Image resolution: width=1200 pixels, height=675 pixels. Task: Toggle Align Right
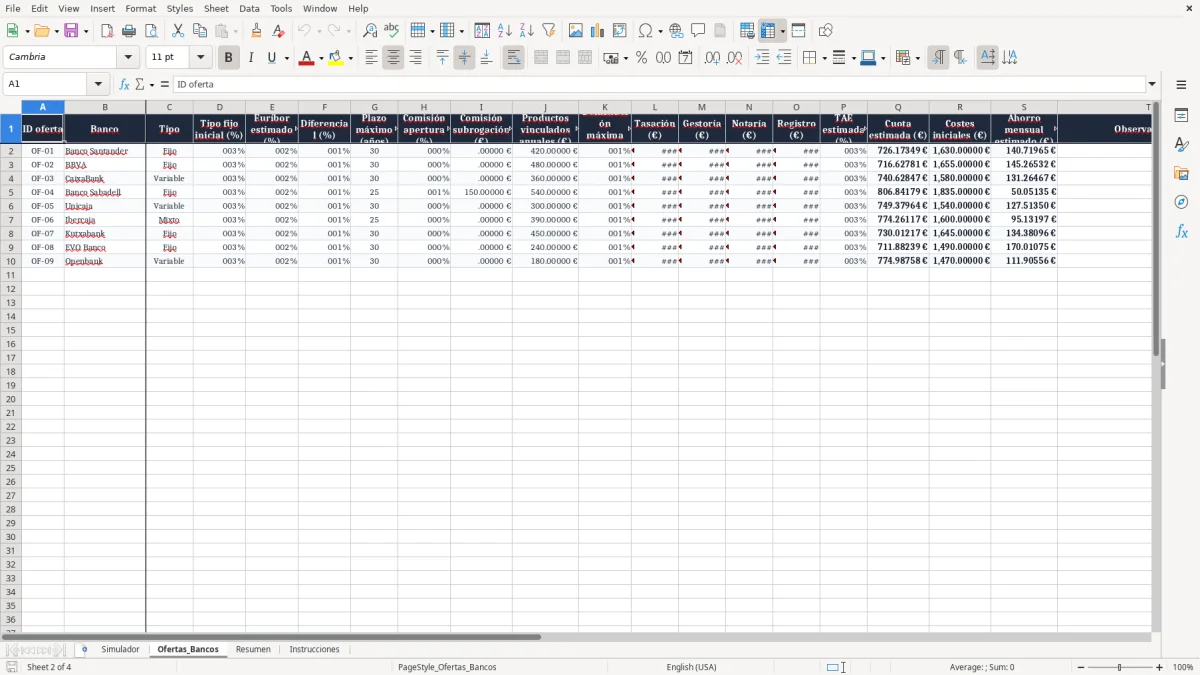pyautogui.click(x=415, y=58)
